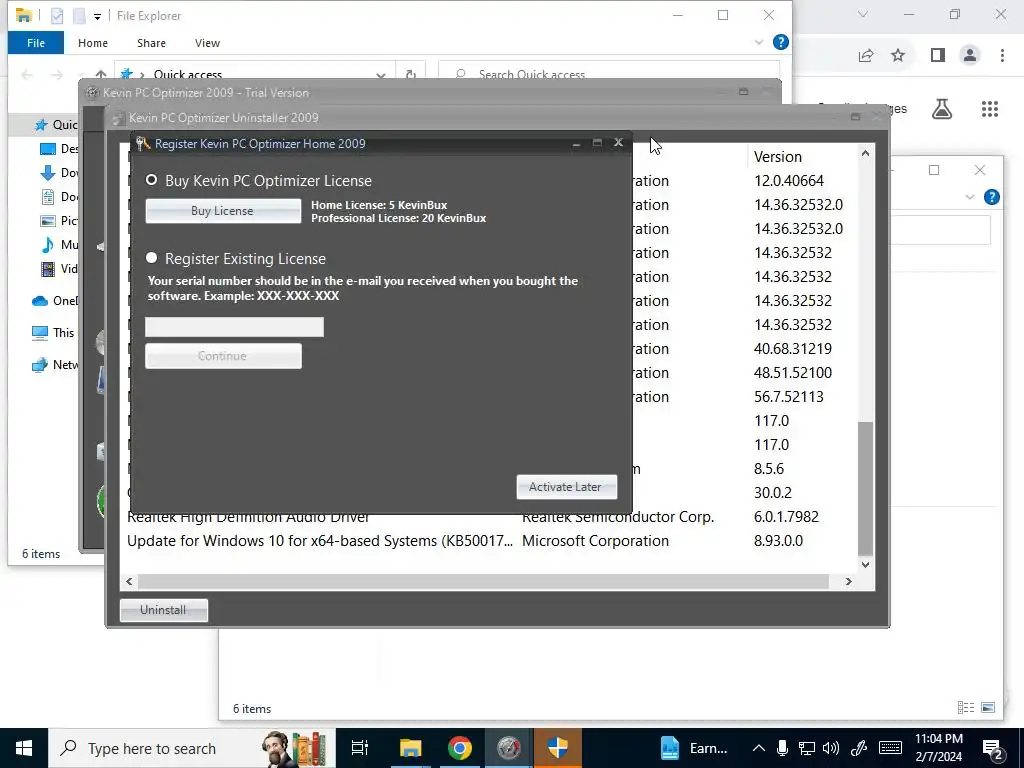This screenshot has width=1024, height=768.
Task: Open notification center icon
Action: [x=993, y=749]
